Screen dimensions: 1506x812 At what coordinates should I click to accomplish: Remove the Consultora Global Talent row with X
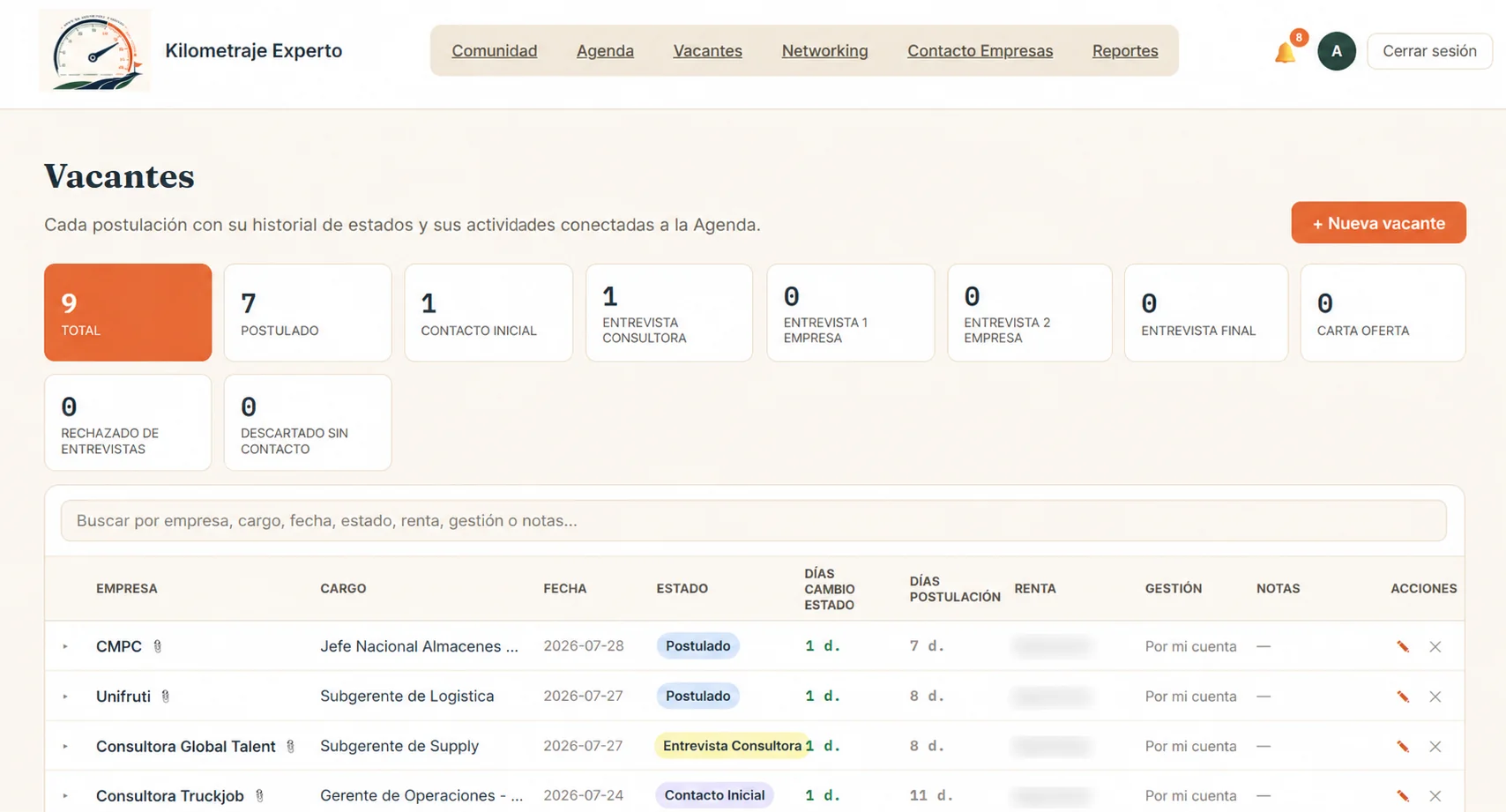coord(1435,746)
